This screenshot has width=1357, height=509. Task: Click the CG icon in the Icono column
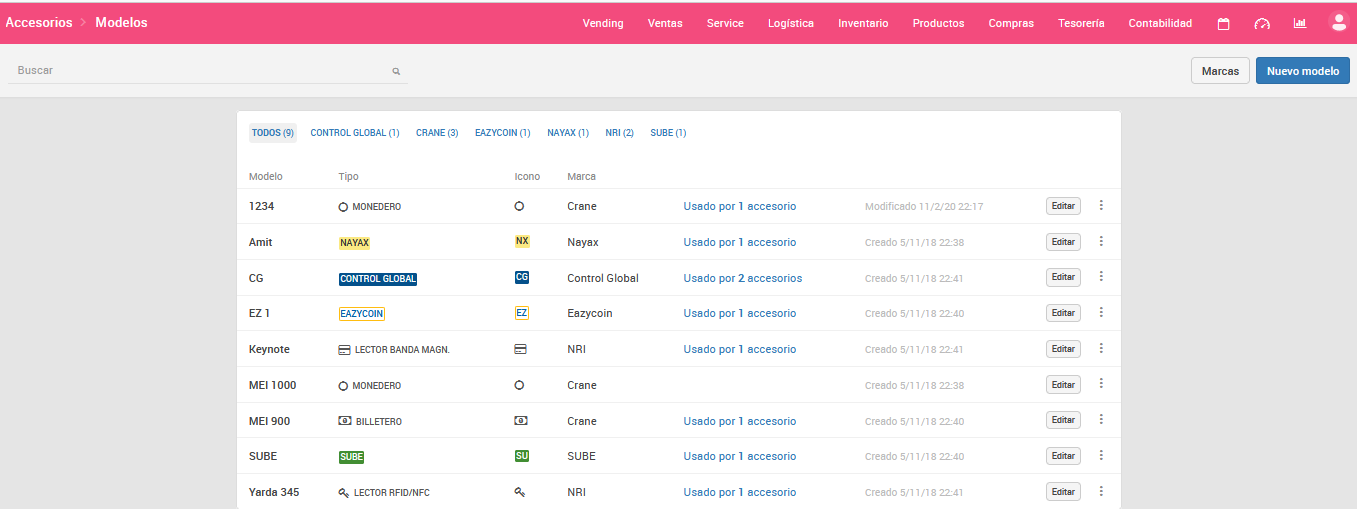[522, 277]
